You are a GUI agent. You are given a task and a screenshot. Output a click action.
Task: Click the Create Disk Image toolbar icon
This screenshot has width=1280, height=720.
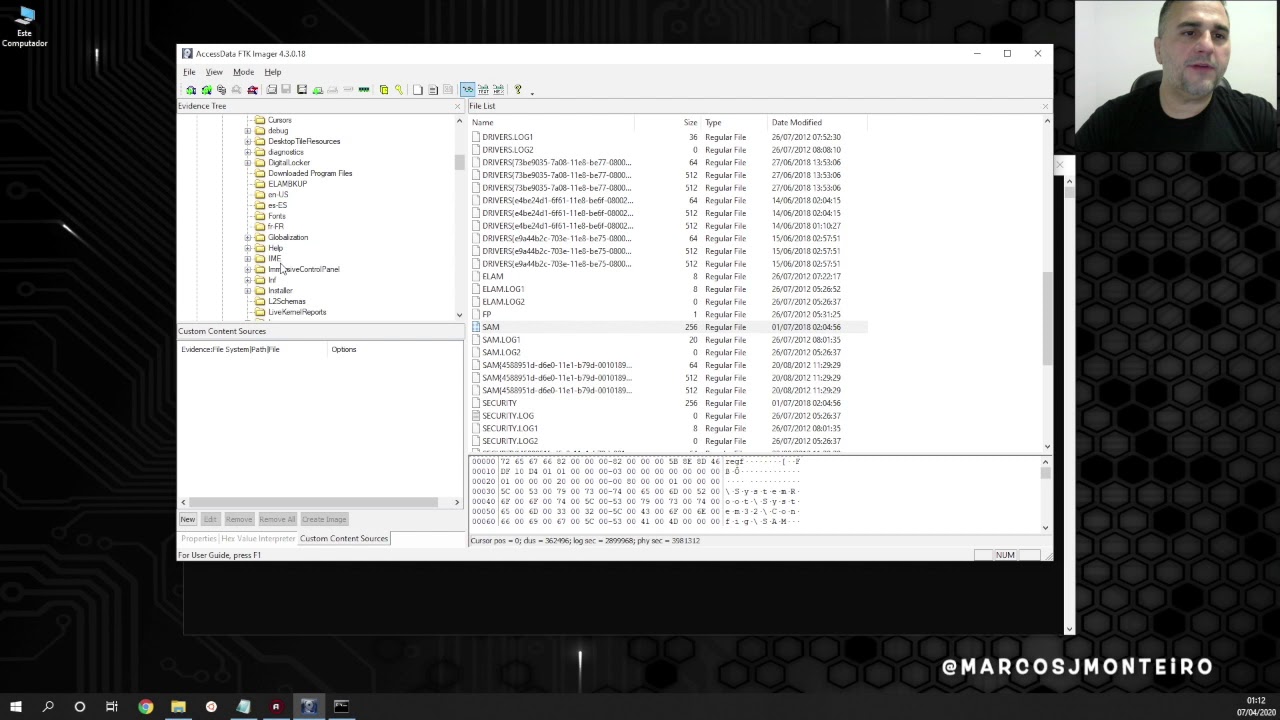(271, 89)
